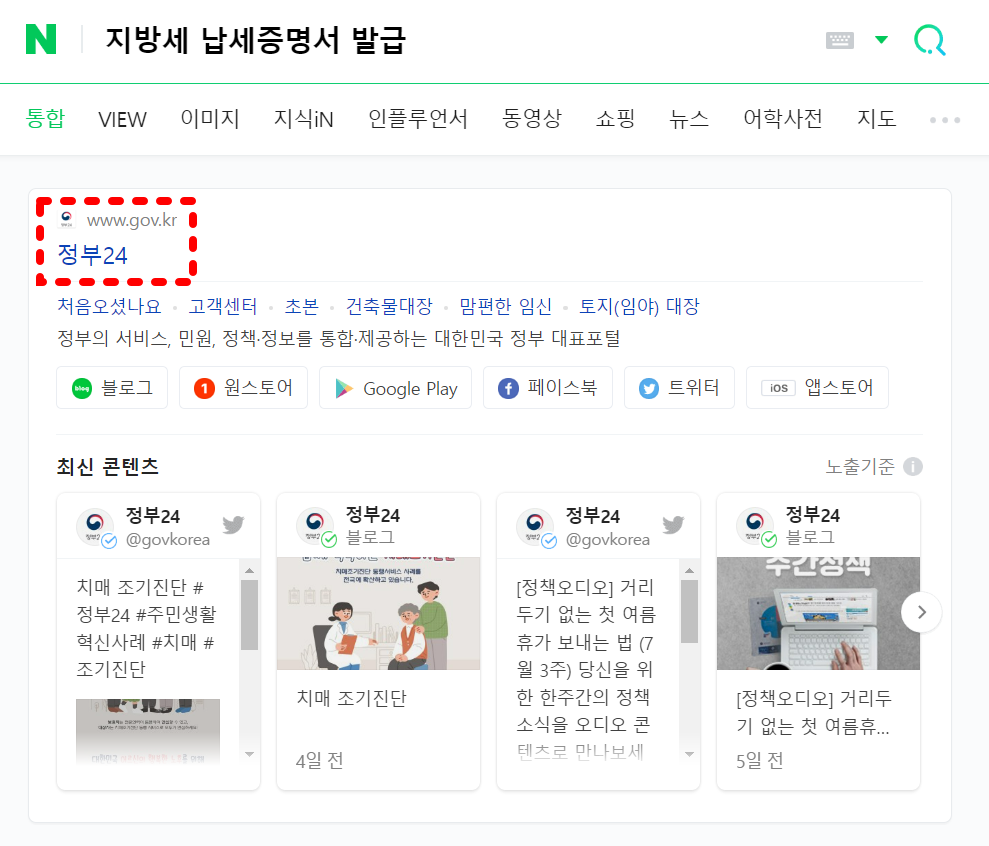
Task: Click the 정부24 avatar on the first tweet card
Action: coord(95,526)
